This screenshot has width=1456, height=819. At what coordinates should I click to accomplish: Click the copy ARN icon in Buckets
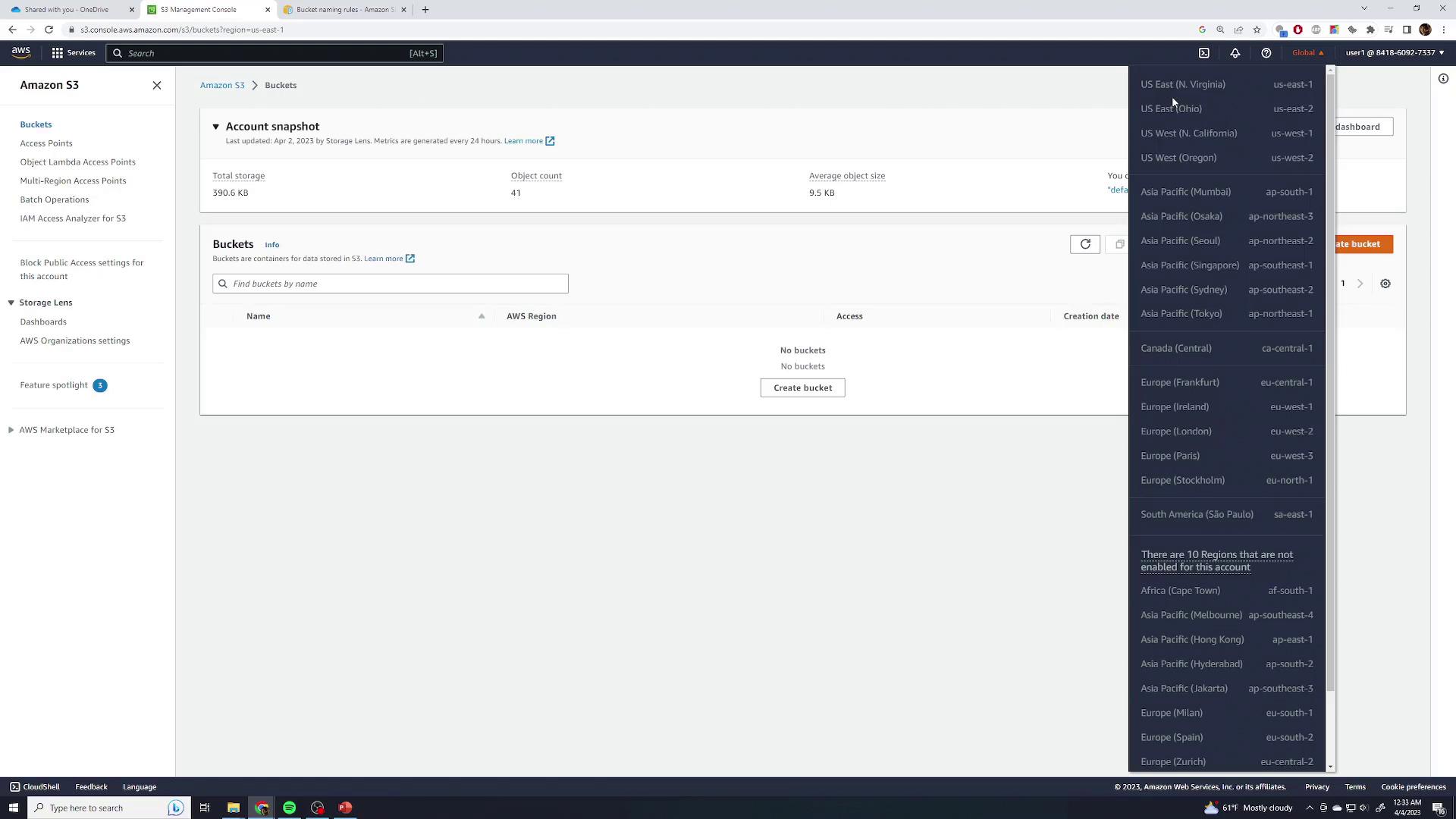(x=1121, y=243)
